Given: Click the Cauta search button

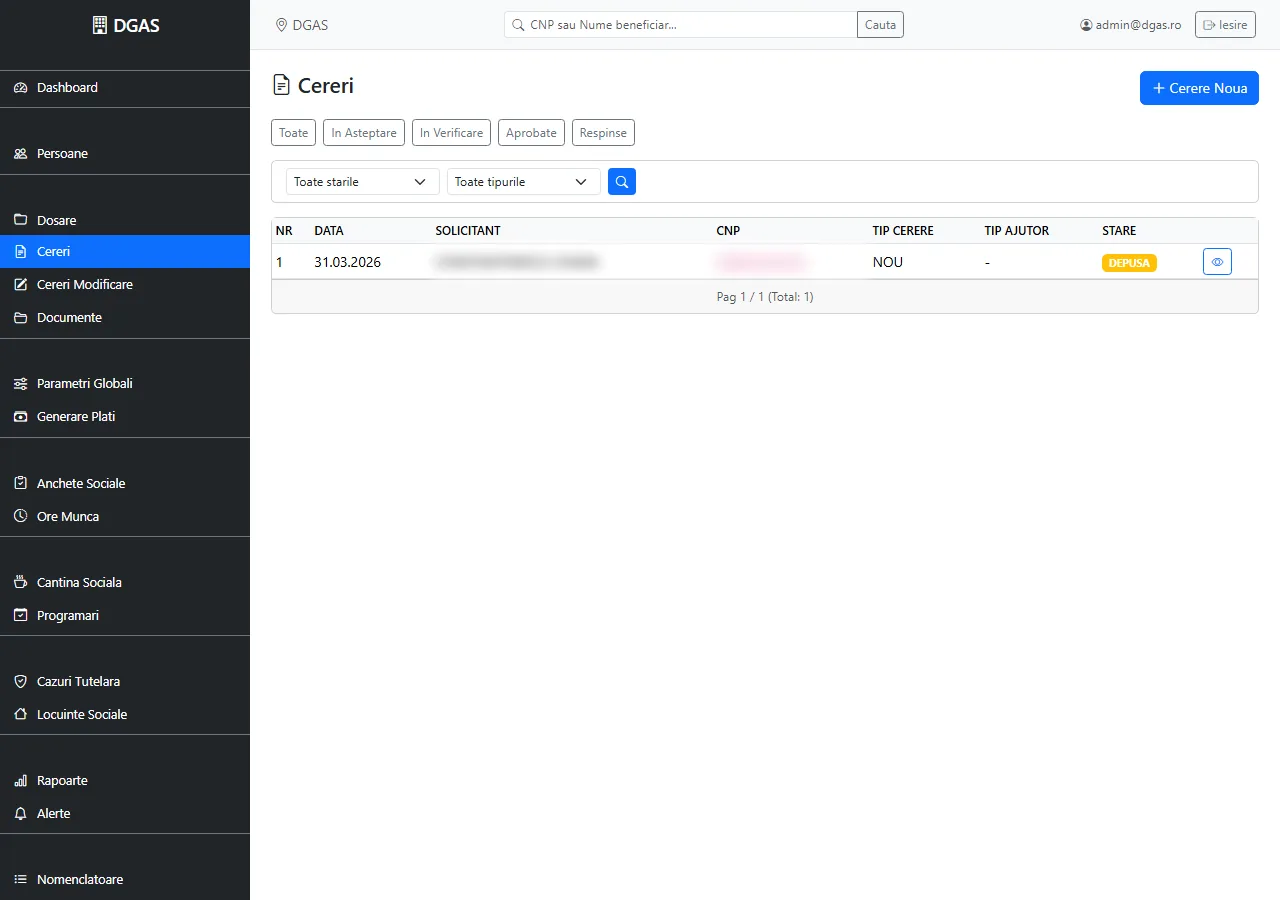Looking at the screenshot, I should click(880, 25).
